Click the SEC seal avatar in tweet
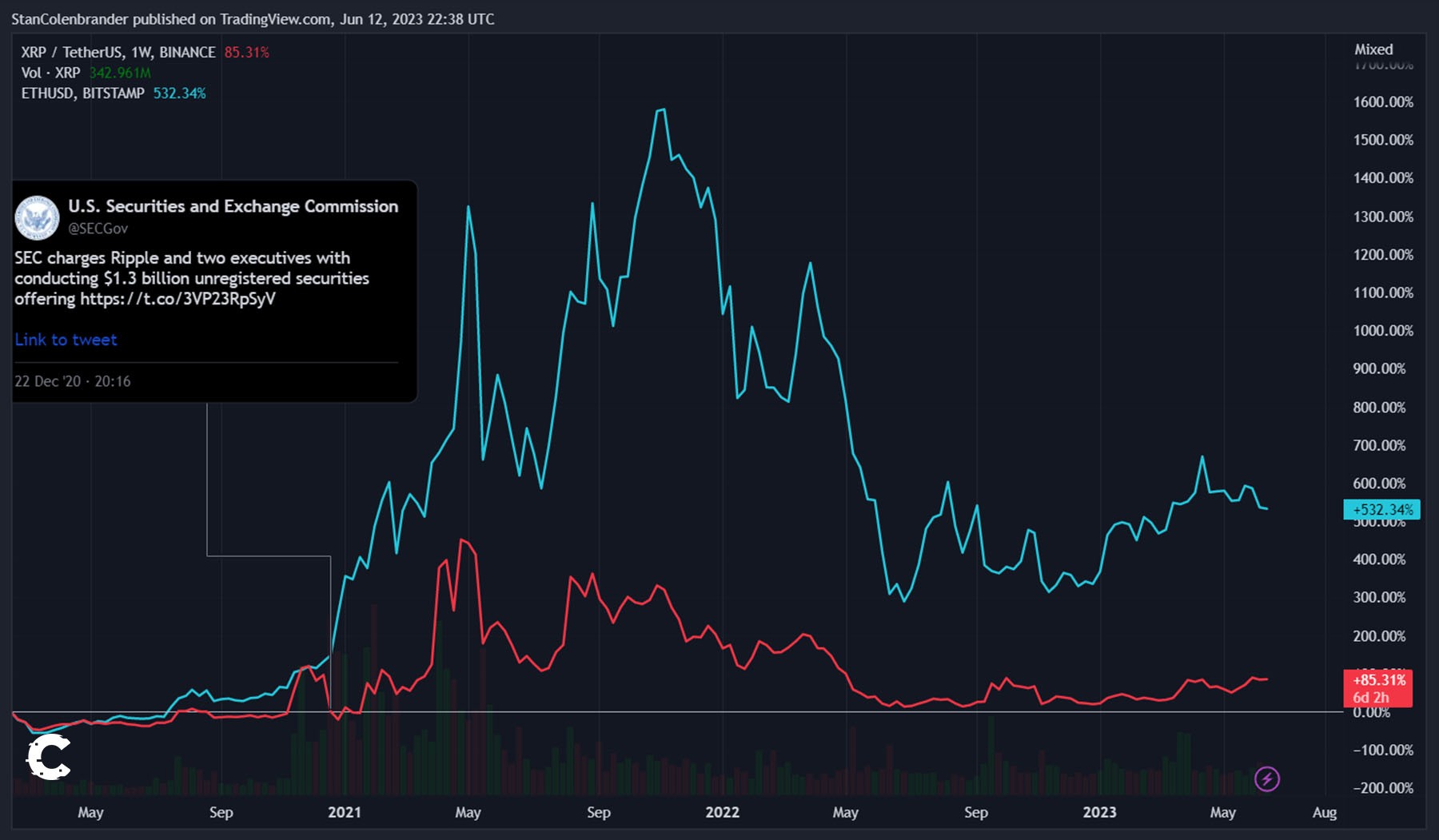Viewport: 1439px width, 840px height. 38,217
